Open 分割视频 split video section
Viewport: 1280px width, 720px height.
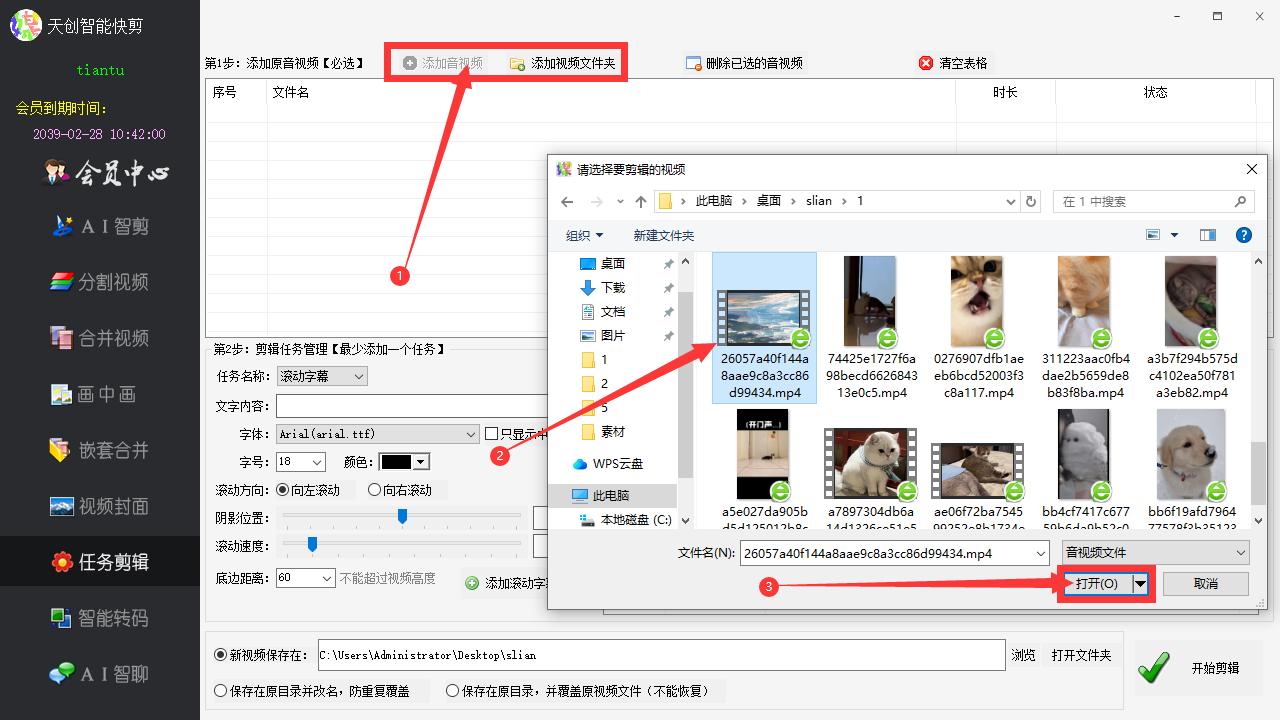[100, 282]
